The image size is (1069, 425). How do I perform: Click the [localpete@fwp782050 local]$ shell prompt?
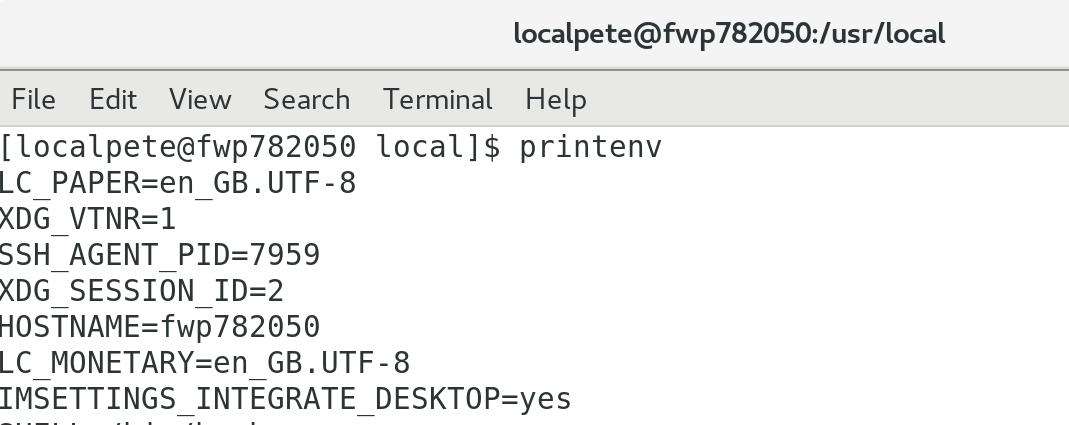(250, 148)
